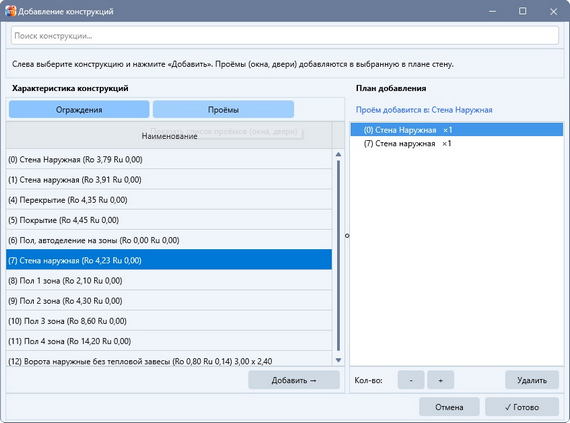Click the Отмена button

pyautogui.click(x=449, y=407)
